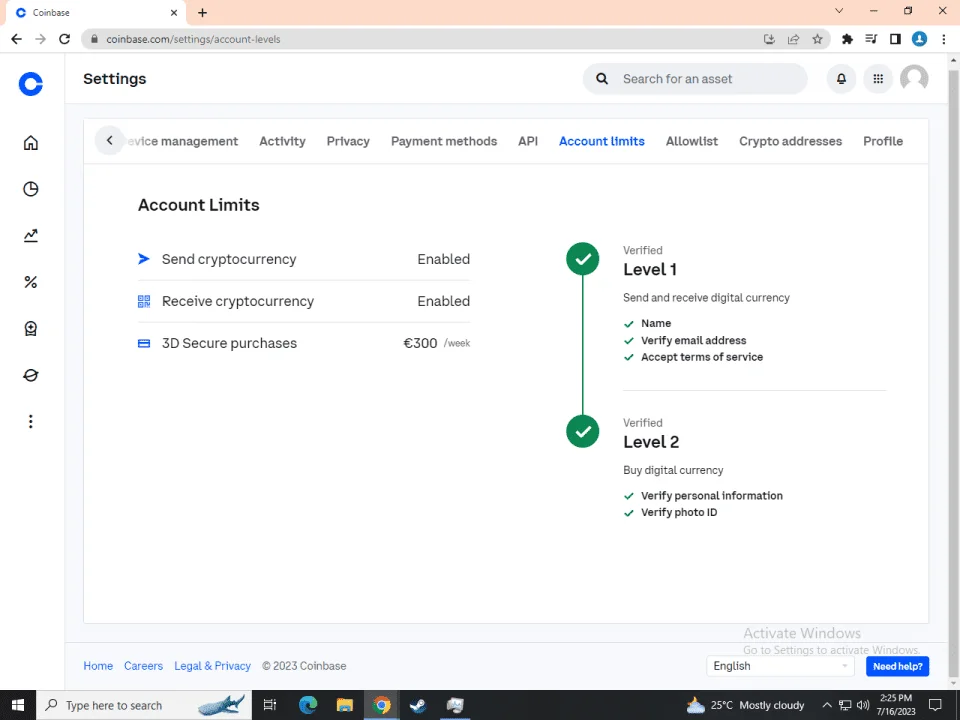Follow the Careers footer link
The image size is (960, 720).
(143, 666)
